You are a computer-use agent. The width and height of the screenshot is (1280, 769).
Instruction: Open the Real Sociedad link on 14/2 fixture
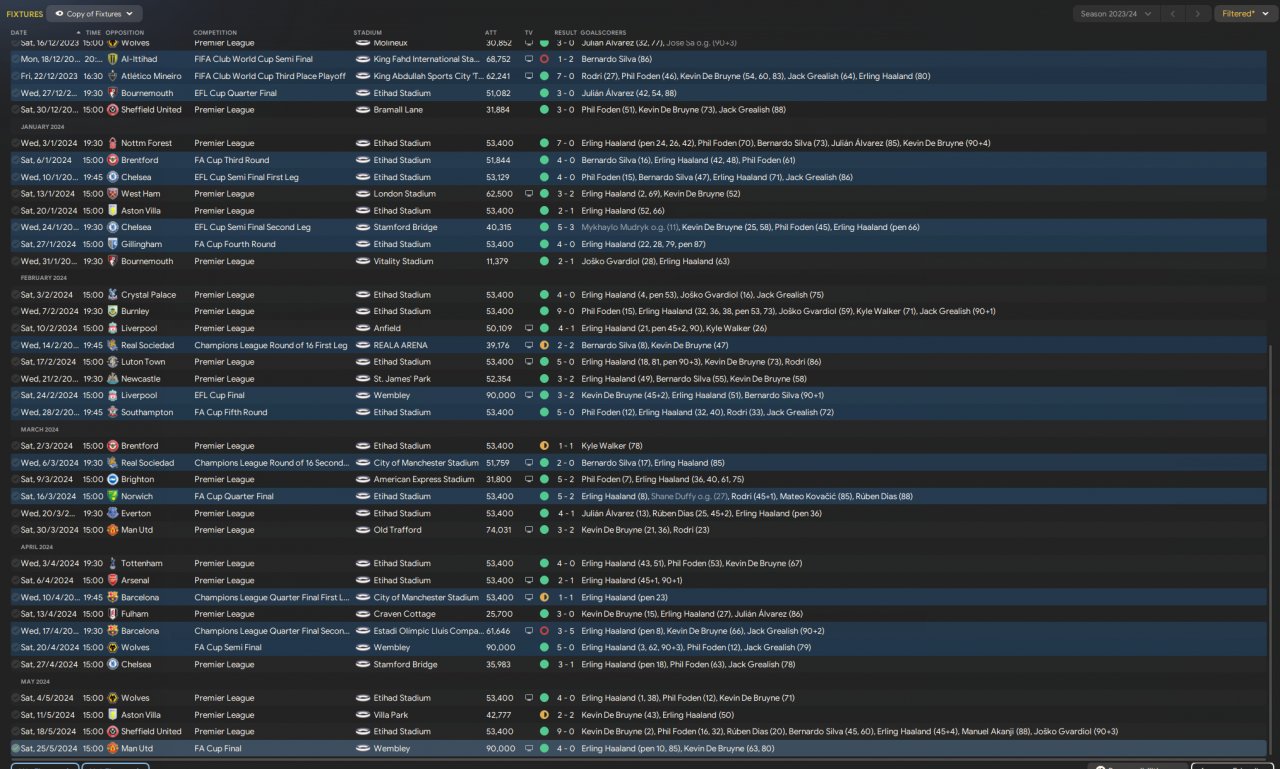[146, 345]
